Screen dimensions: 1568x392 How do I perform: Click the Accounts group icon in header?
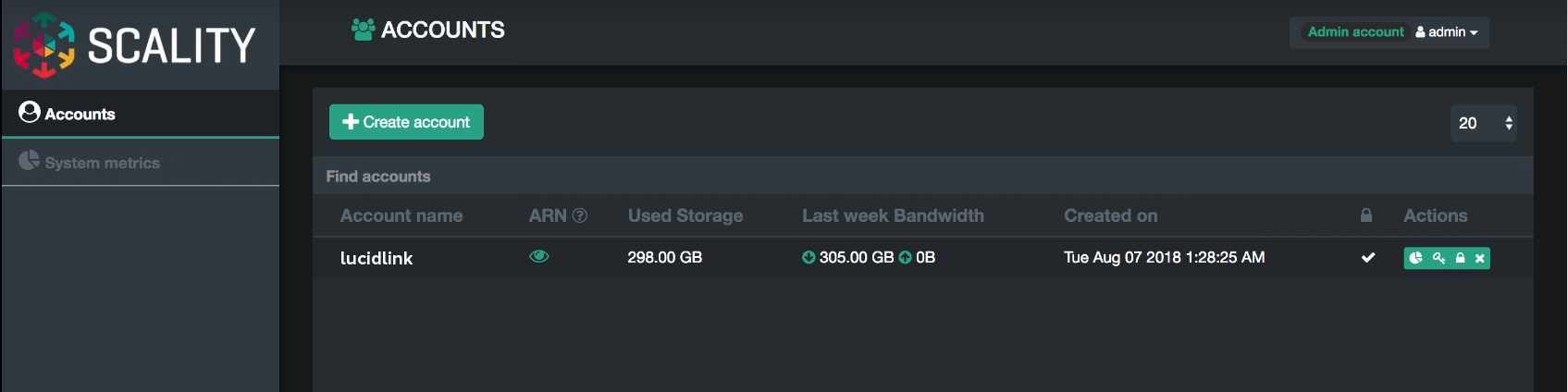[363, 30]
